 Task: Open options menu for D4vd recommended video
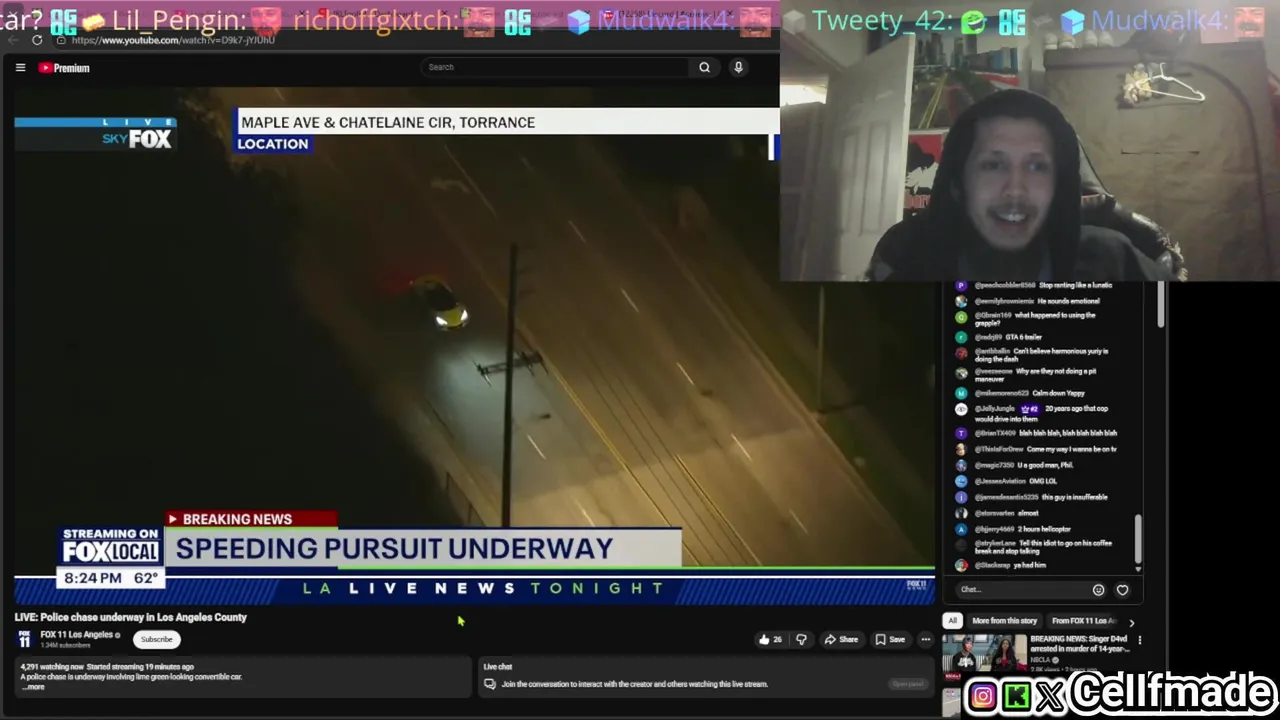(x=1139, y=640)
